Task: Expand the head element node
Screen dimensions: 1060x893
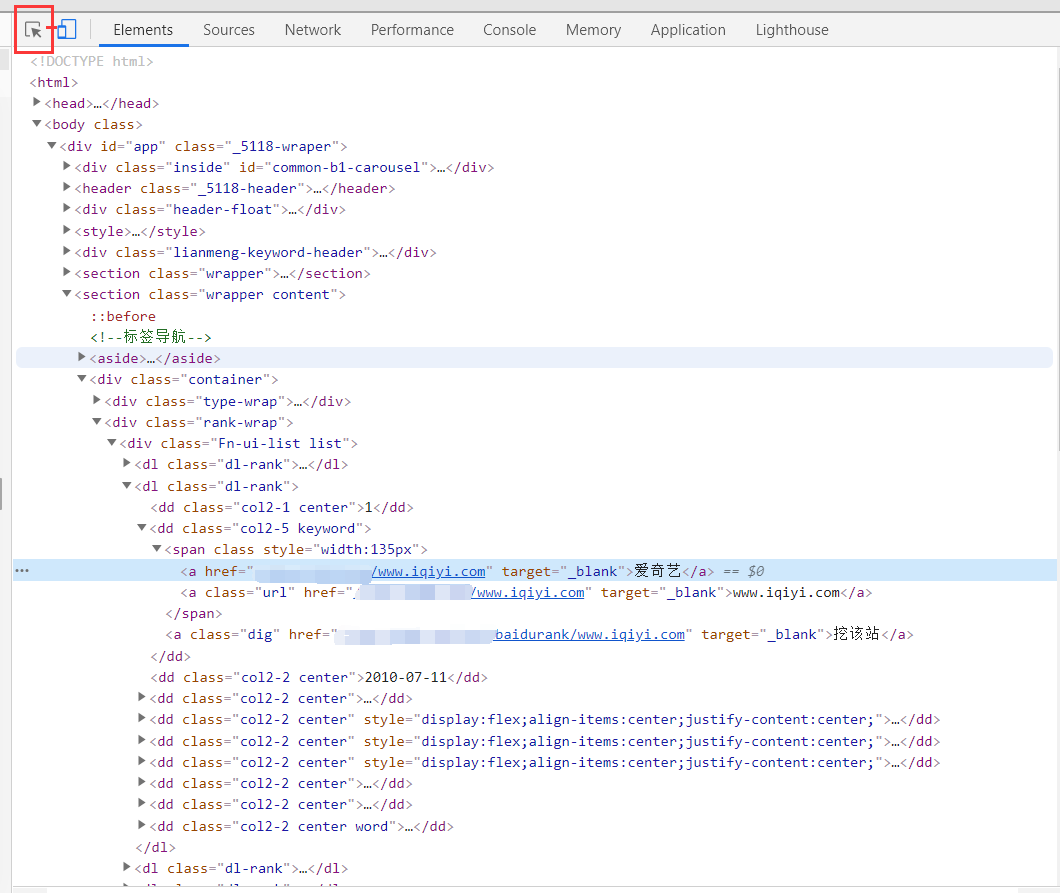Action: tap(37, 102)
